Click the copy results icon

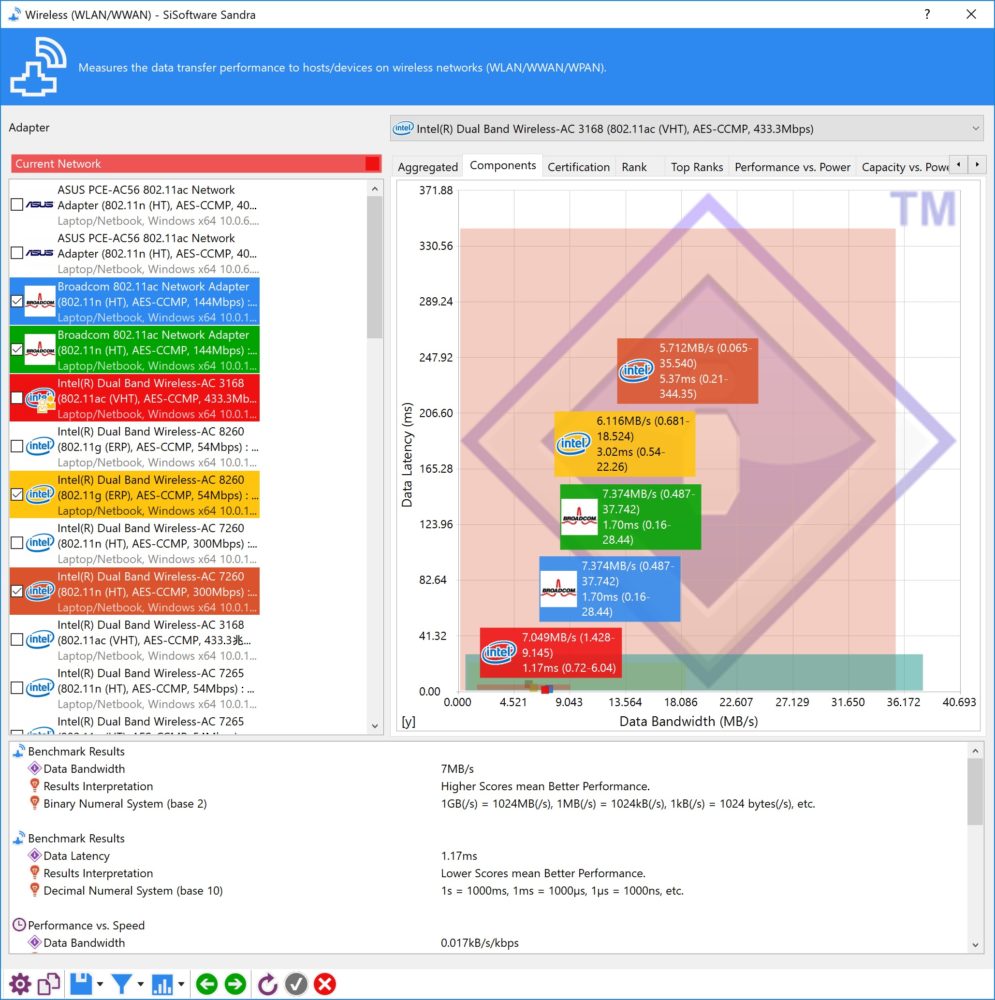[49, 984]
